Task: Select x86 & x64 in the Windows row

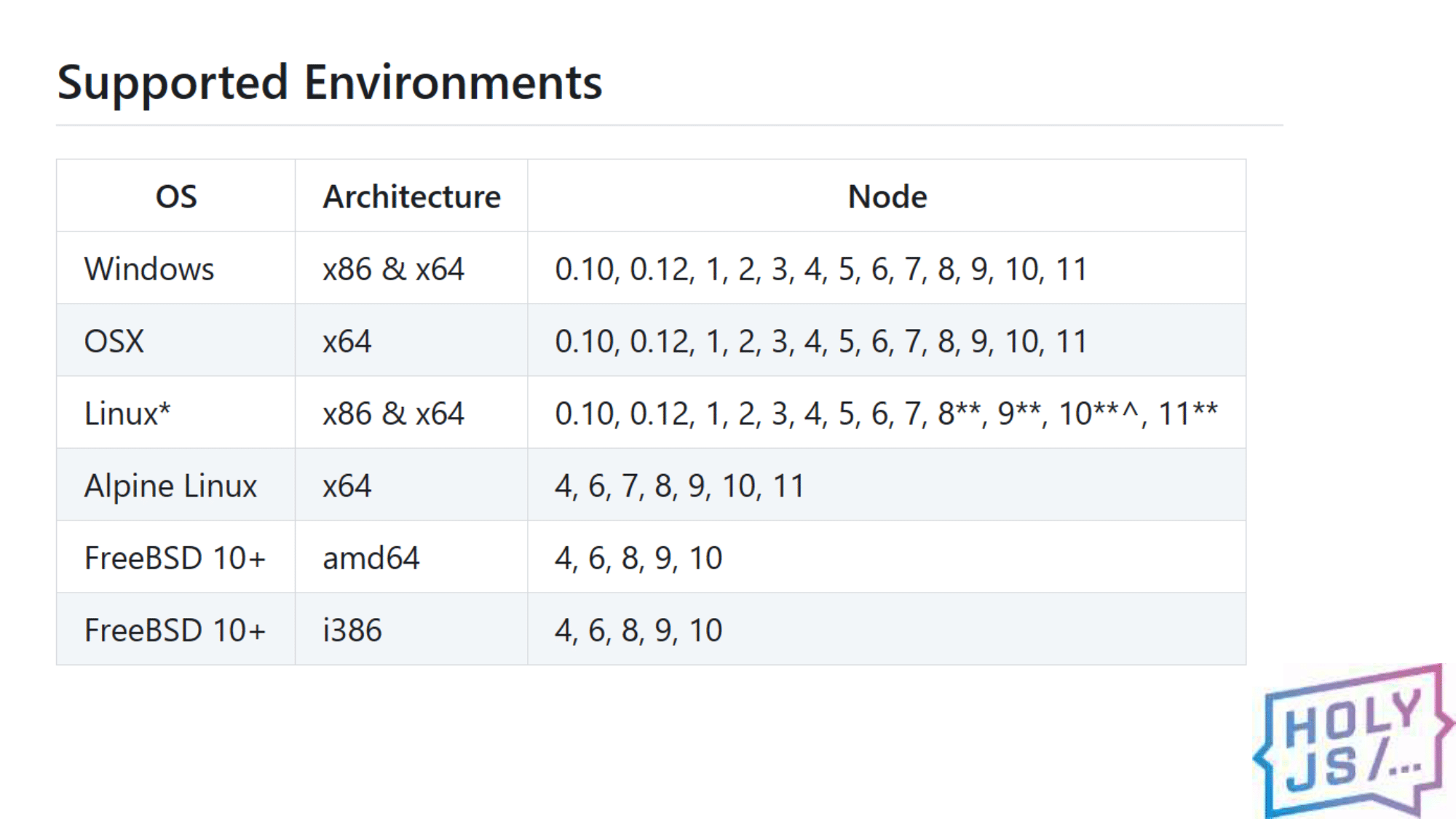Action: 393,269
